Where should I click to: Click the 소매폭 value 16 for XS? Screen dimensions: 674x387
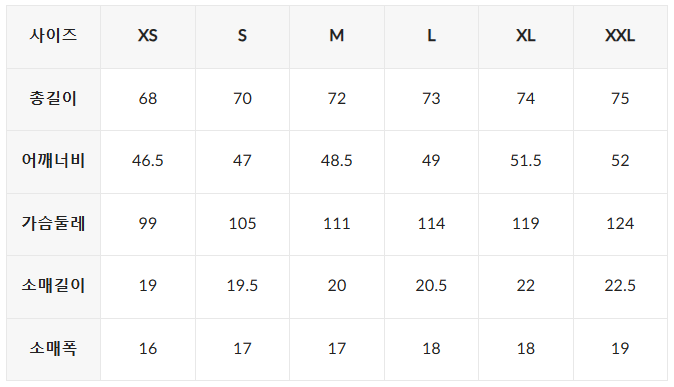[x=148, y=349]
